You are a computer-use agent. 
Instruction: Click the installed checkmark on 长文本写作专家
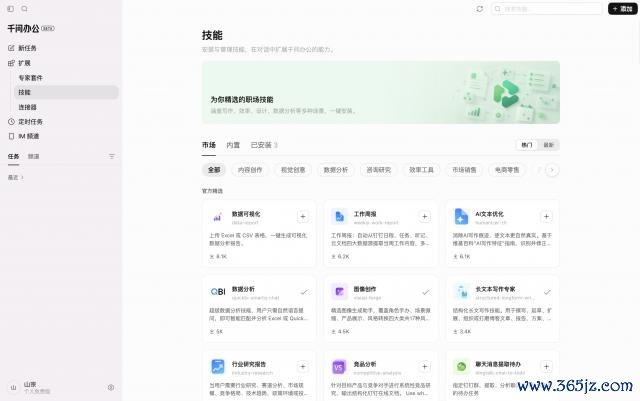[547, 292]
